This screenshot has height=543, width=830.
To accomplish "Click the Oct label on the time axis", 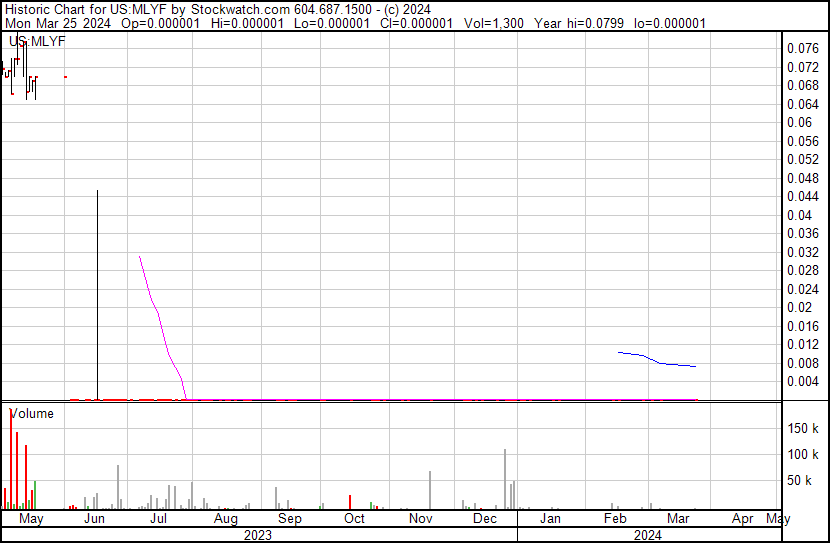I will 354,519.
